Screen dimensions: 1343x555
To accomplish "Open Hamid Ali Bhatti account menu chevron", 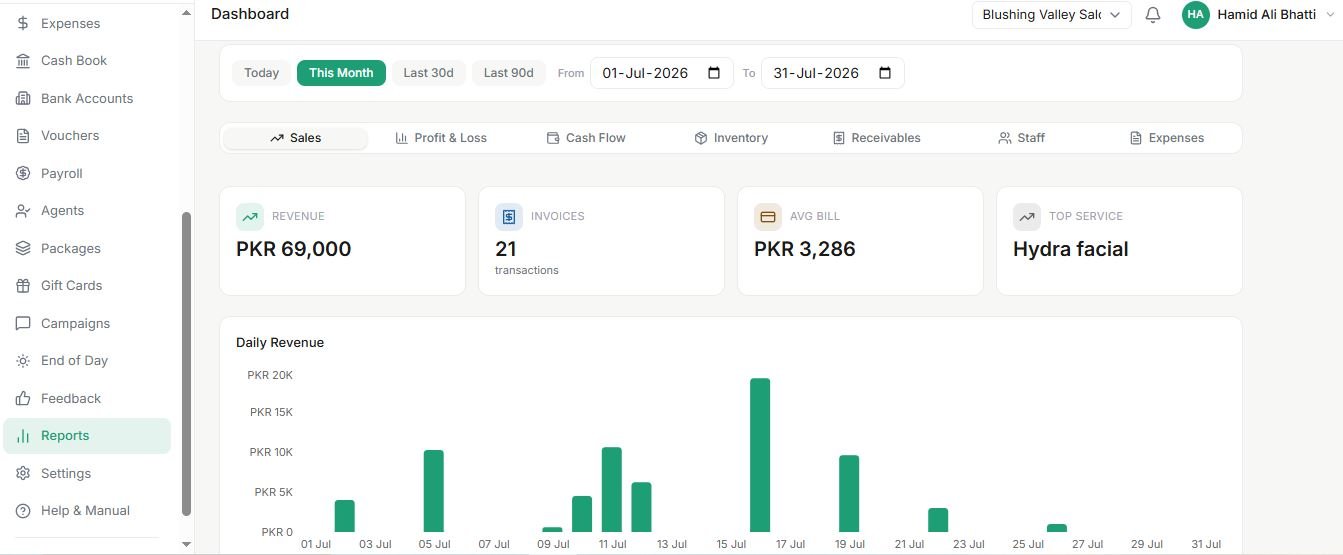I will coord(1329,15).
